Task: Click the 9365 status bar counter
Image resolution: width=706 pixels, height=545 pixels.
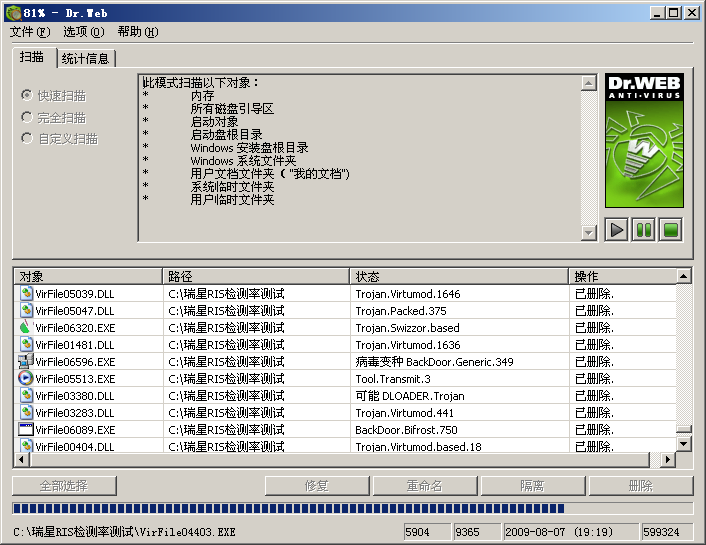Action: click(477, 532)
